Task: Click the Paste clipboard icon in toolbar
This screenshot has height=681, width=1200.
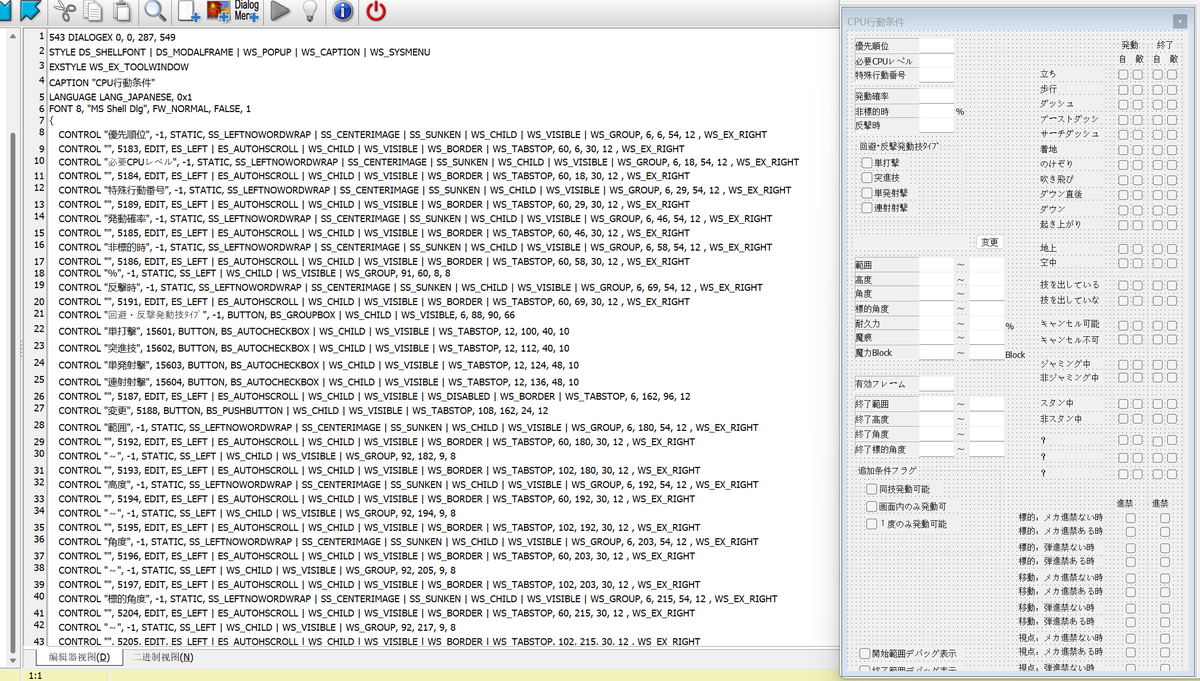Action: 121,11
